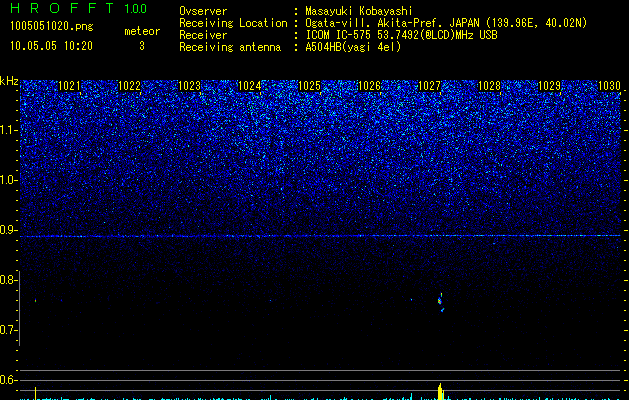Click the meteor label

pyautogui.click(x=142, y=31)
